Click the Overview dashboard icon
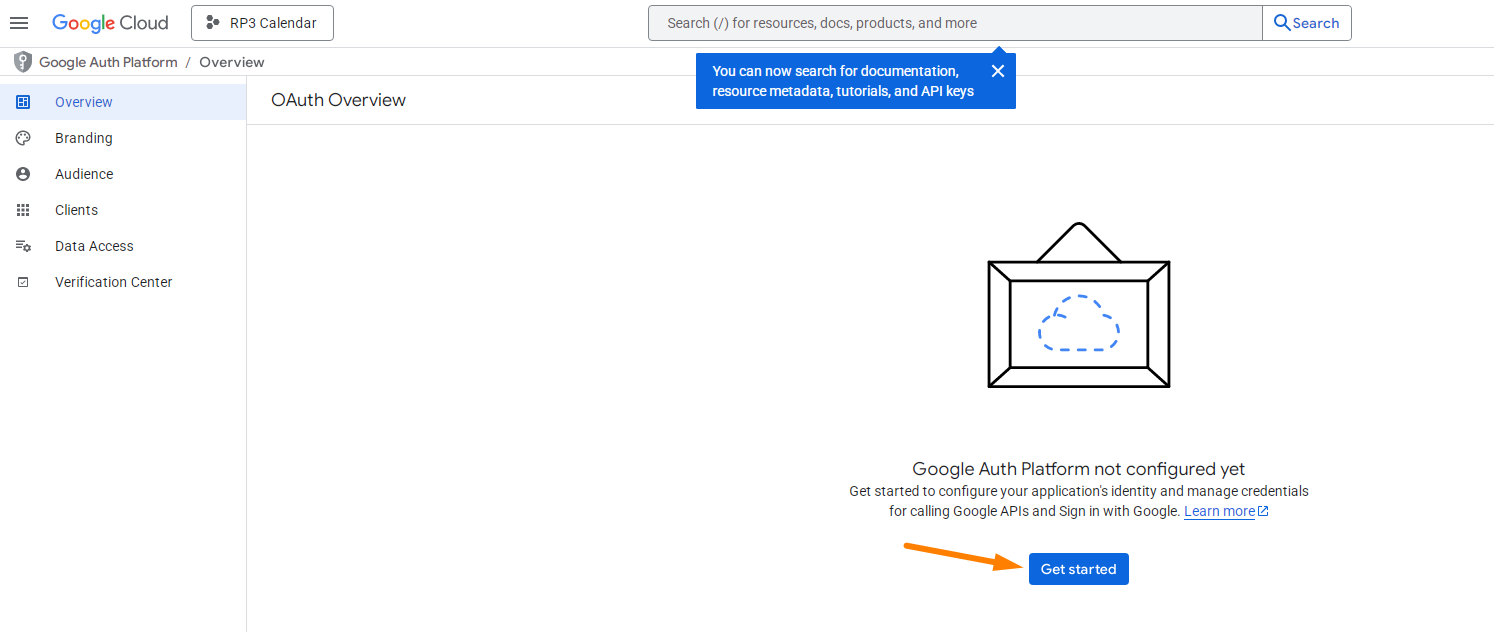The height and width of the screenshot is (632, 1494). pyautogui.click(x=23, y=102)
